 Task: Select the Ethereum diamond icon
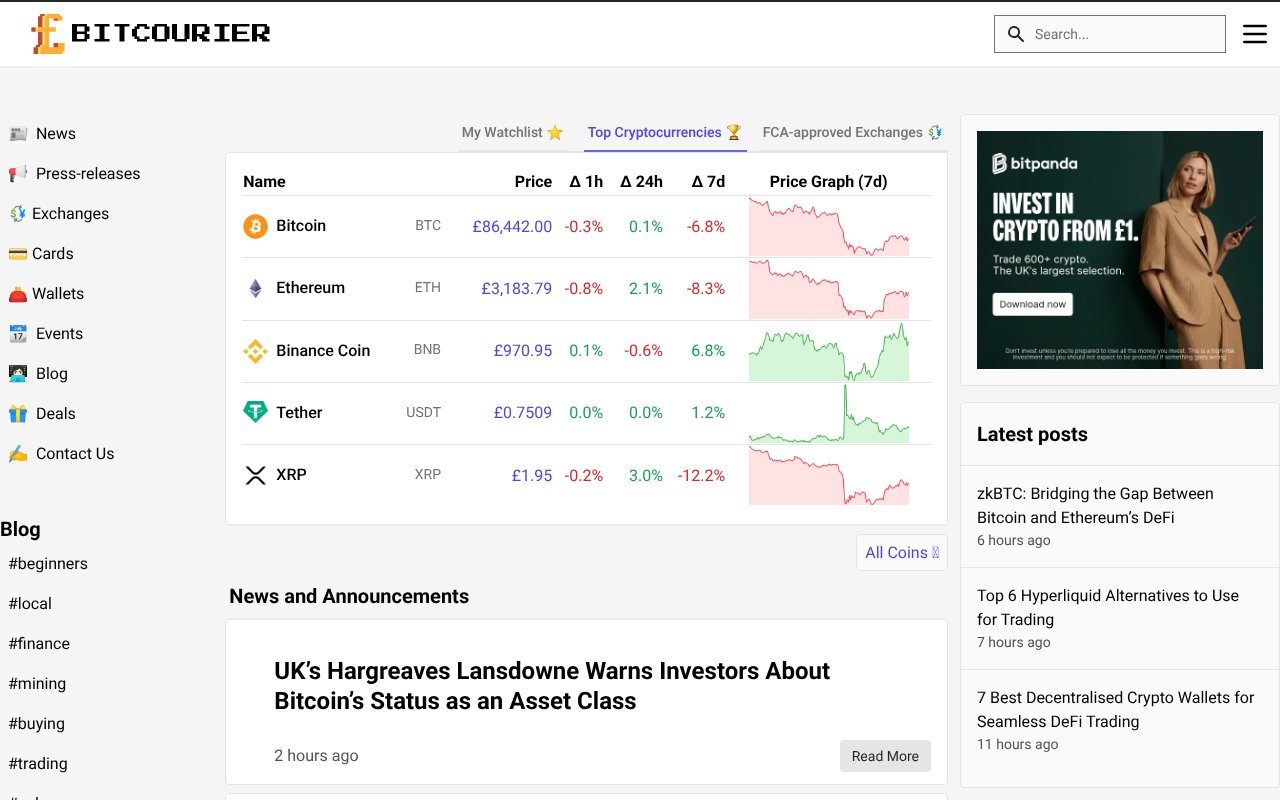pyautogui.click(x=253, y=288)
